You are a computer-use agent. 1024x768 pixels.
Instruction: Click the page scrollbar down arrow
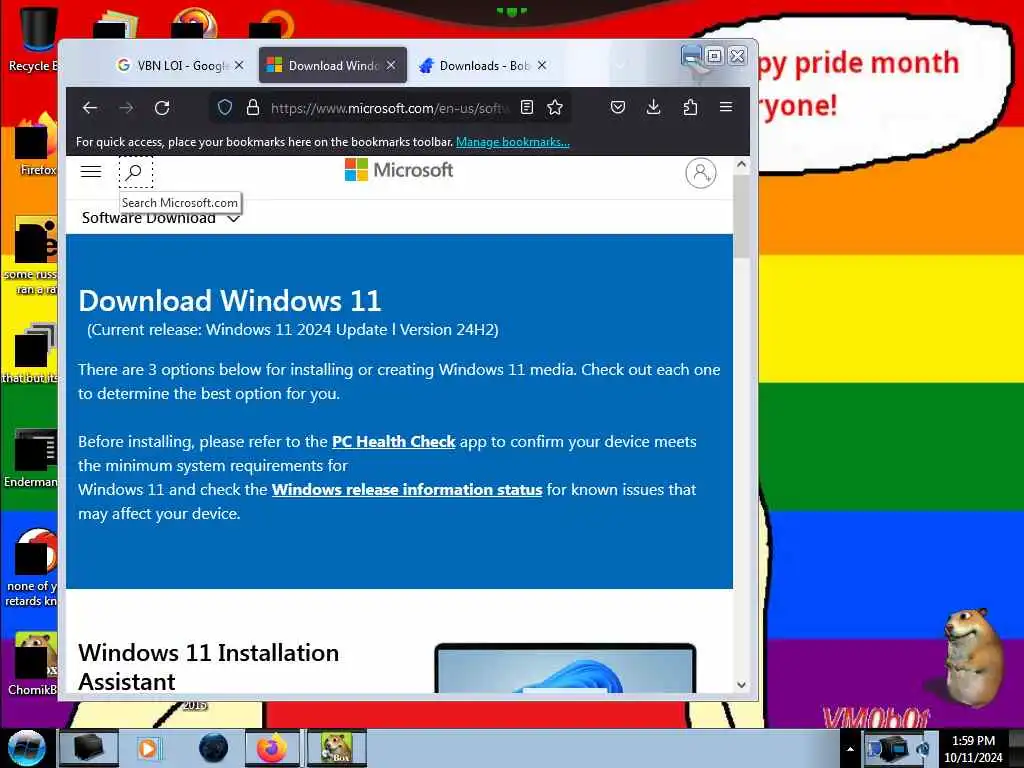tap(741, 684)
